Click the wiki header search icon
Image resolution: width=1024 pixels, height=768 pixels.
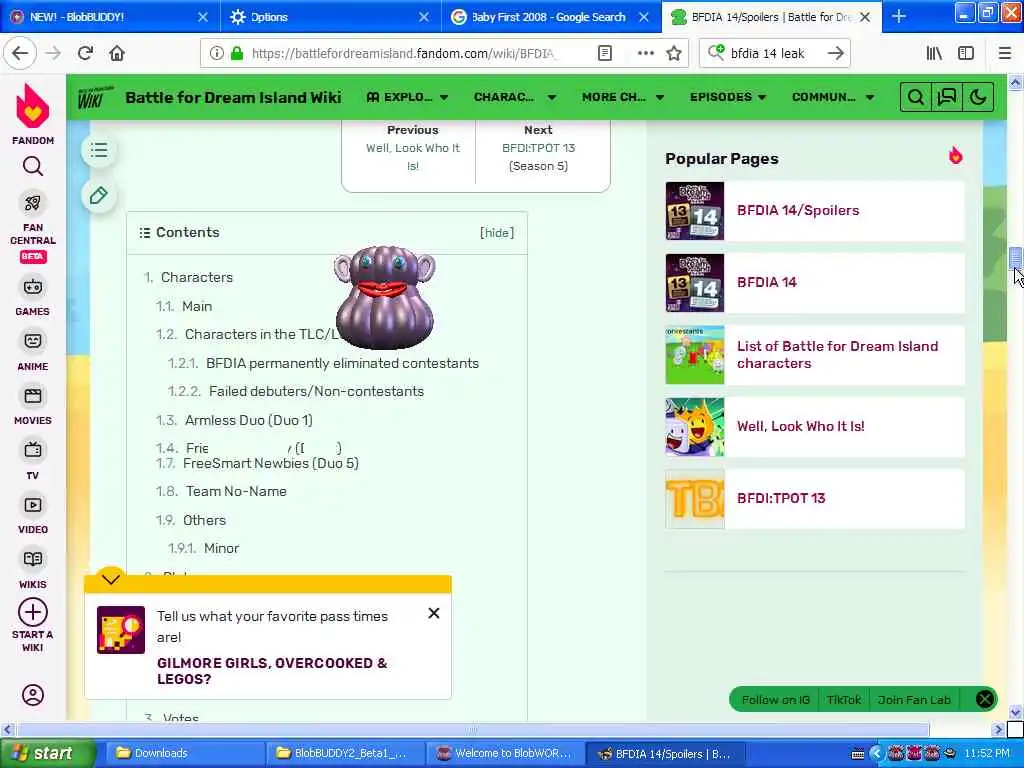click(x=916, y=97)
